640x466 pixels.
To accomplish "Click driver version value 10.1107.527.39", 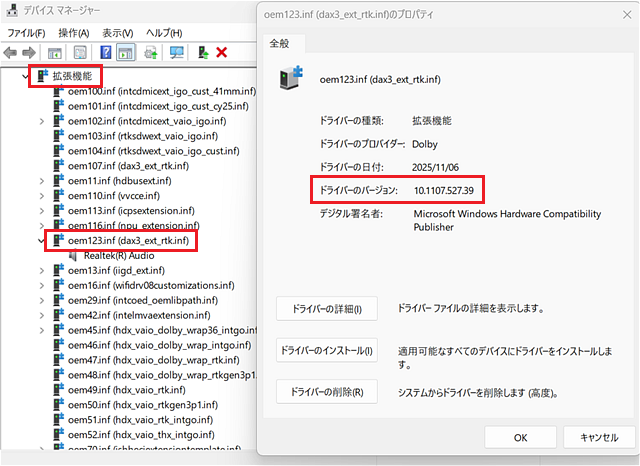I will point(444,191).
